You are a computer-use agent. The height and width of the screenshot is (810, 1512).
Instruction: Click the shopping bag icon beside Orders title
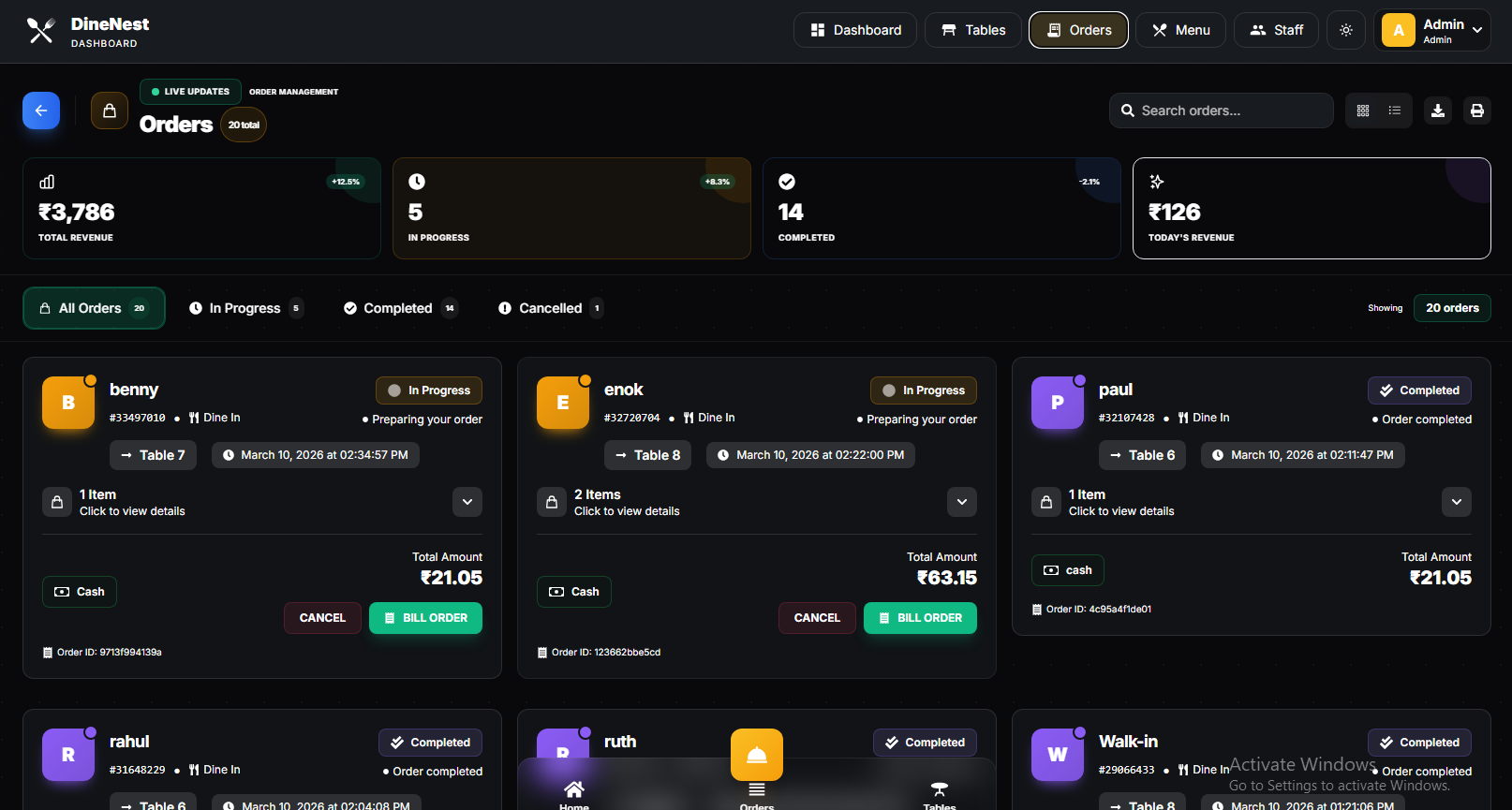pos(110,110)
